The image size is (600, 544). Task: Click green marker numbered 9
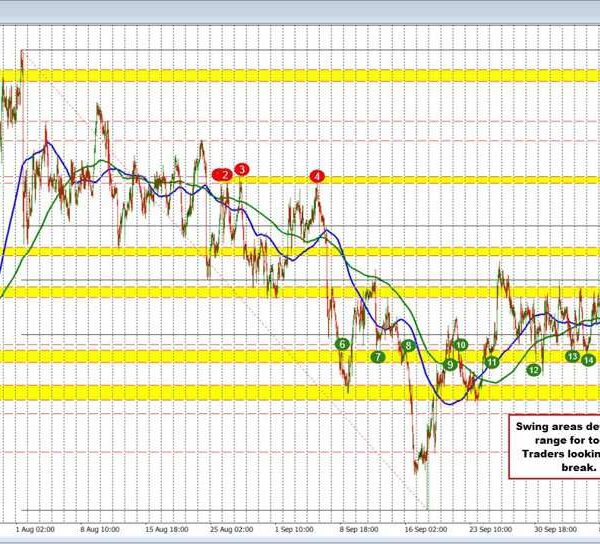point(451,365)
